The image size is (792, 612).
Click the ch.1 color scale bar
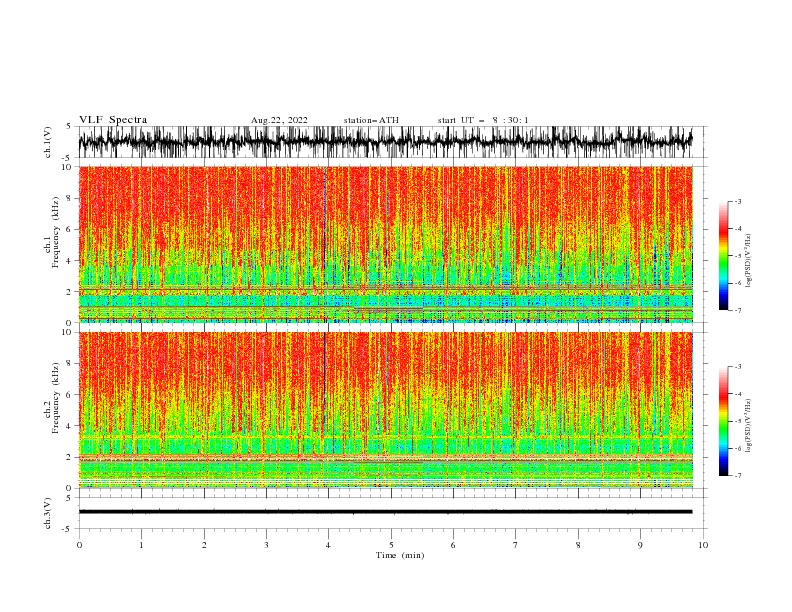(x=723, y=256)
